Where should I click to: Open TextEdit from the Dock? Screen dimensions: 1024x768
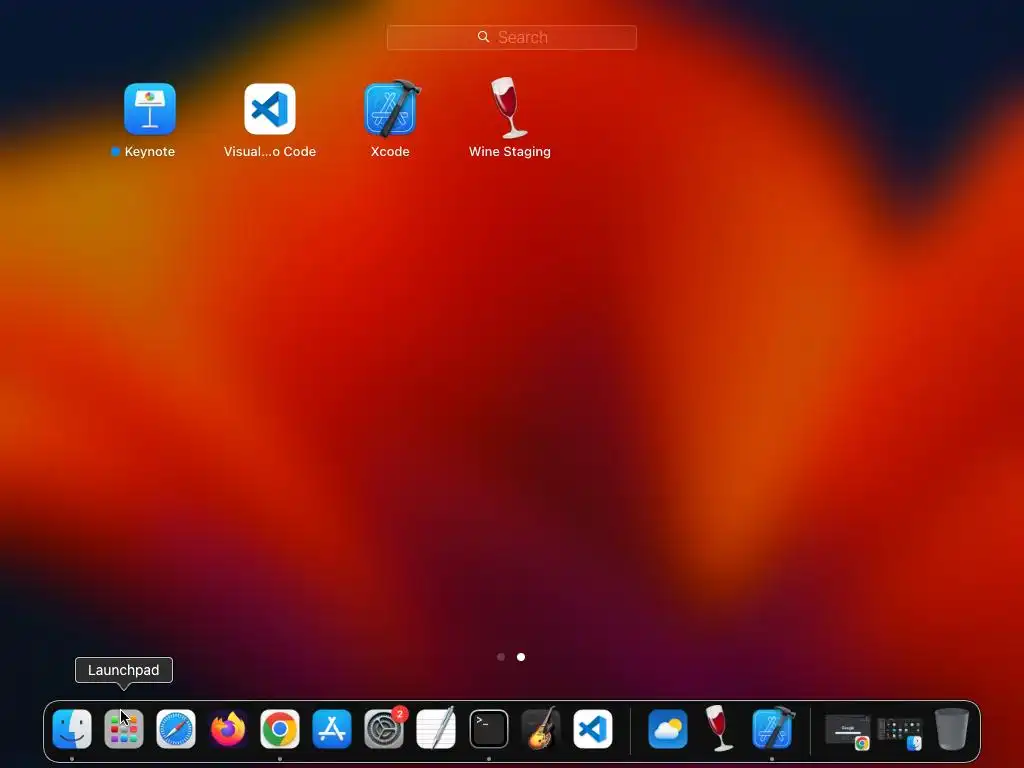point(436,729)
